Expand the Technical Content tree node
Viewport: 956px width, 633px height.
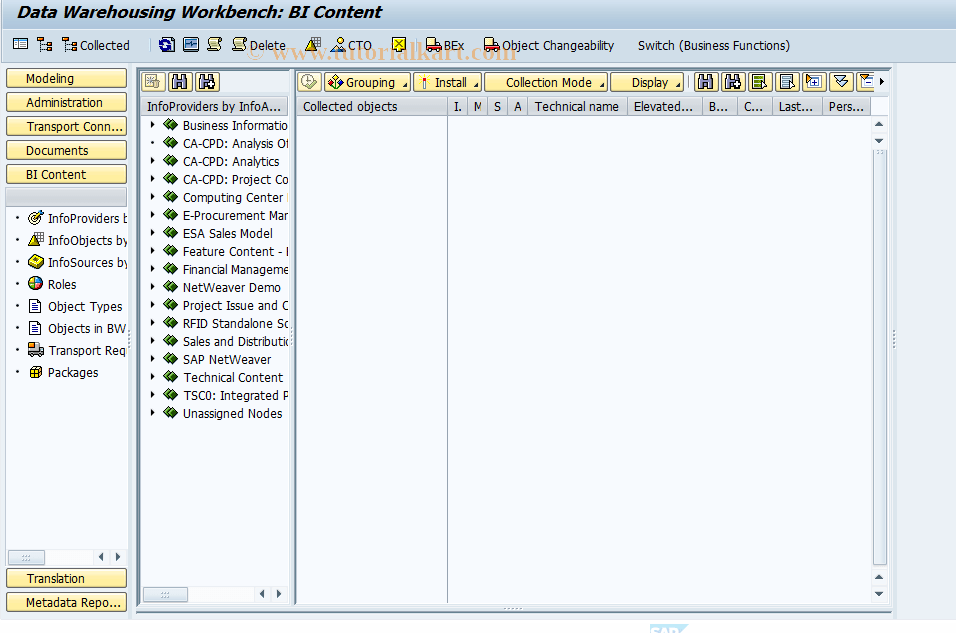point(152,377)
